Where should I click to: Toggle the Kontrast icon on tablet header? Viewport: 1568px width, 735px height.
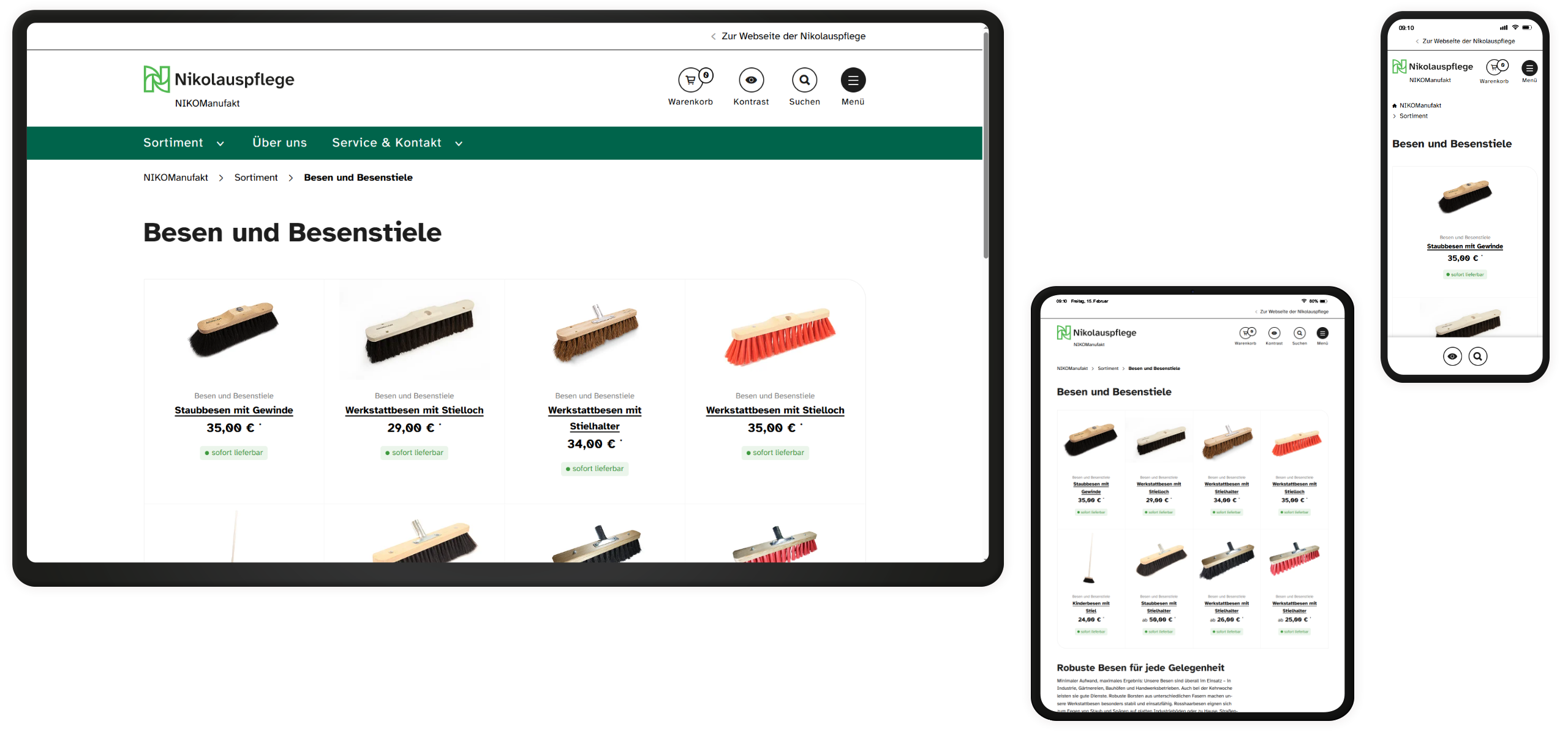click(x=1274, y=333)
